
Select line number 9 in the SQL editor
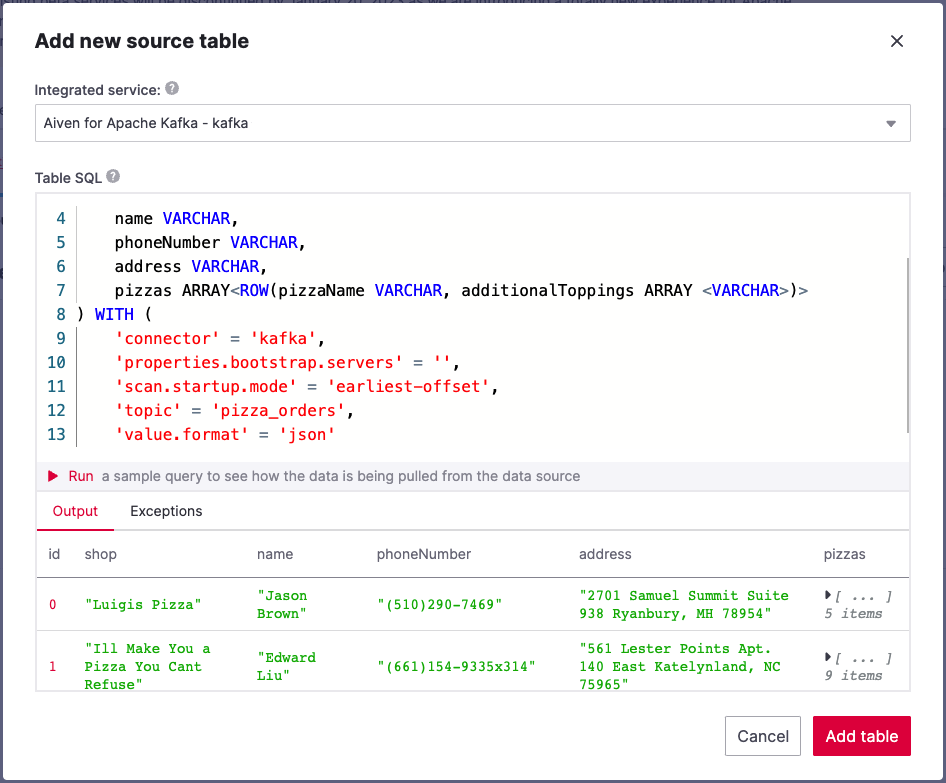coord(60,338)
